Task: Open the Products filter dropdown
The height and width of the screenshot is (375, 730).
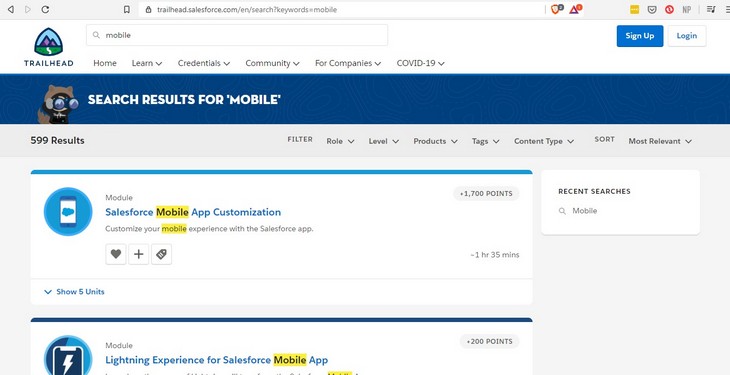Action: [435, 141]
